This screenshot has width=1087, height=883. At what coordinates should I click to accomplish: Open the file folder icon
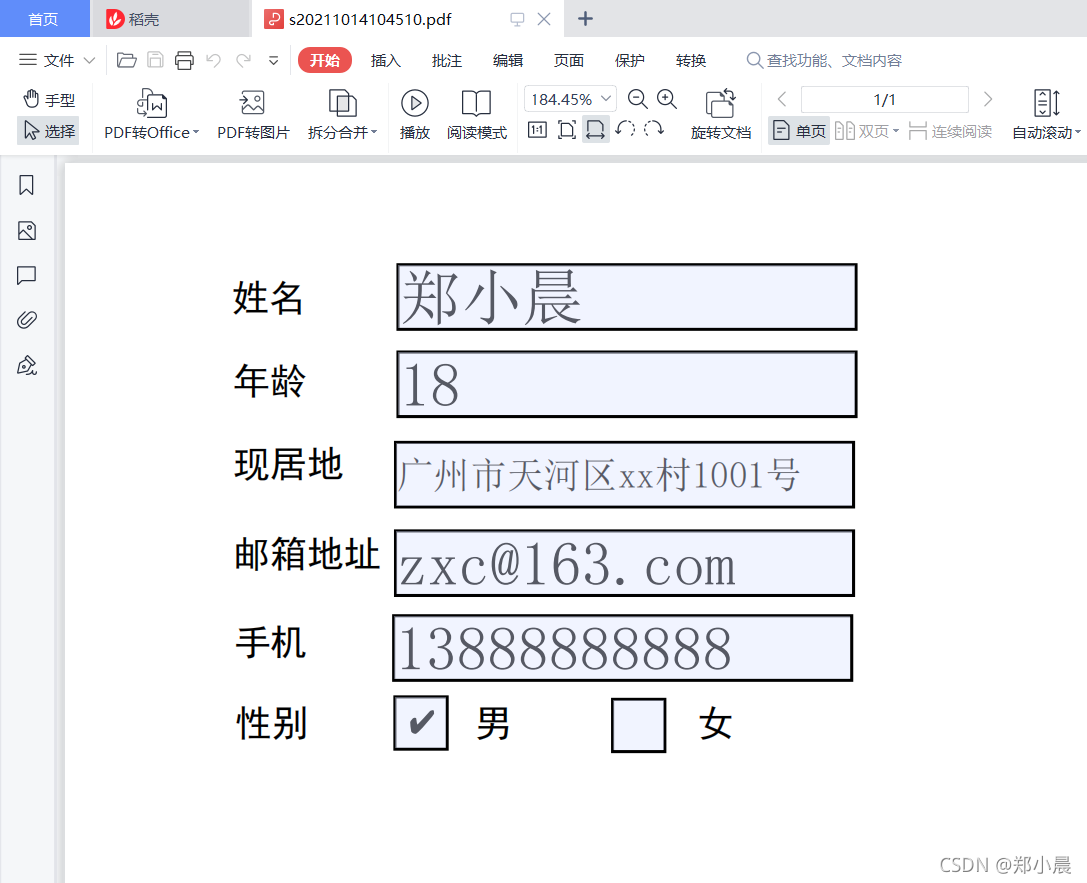[x=126, y=60]
